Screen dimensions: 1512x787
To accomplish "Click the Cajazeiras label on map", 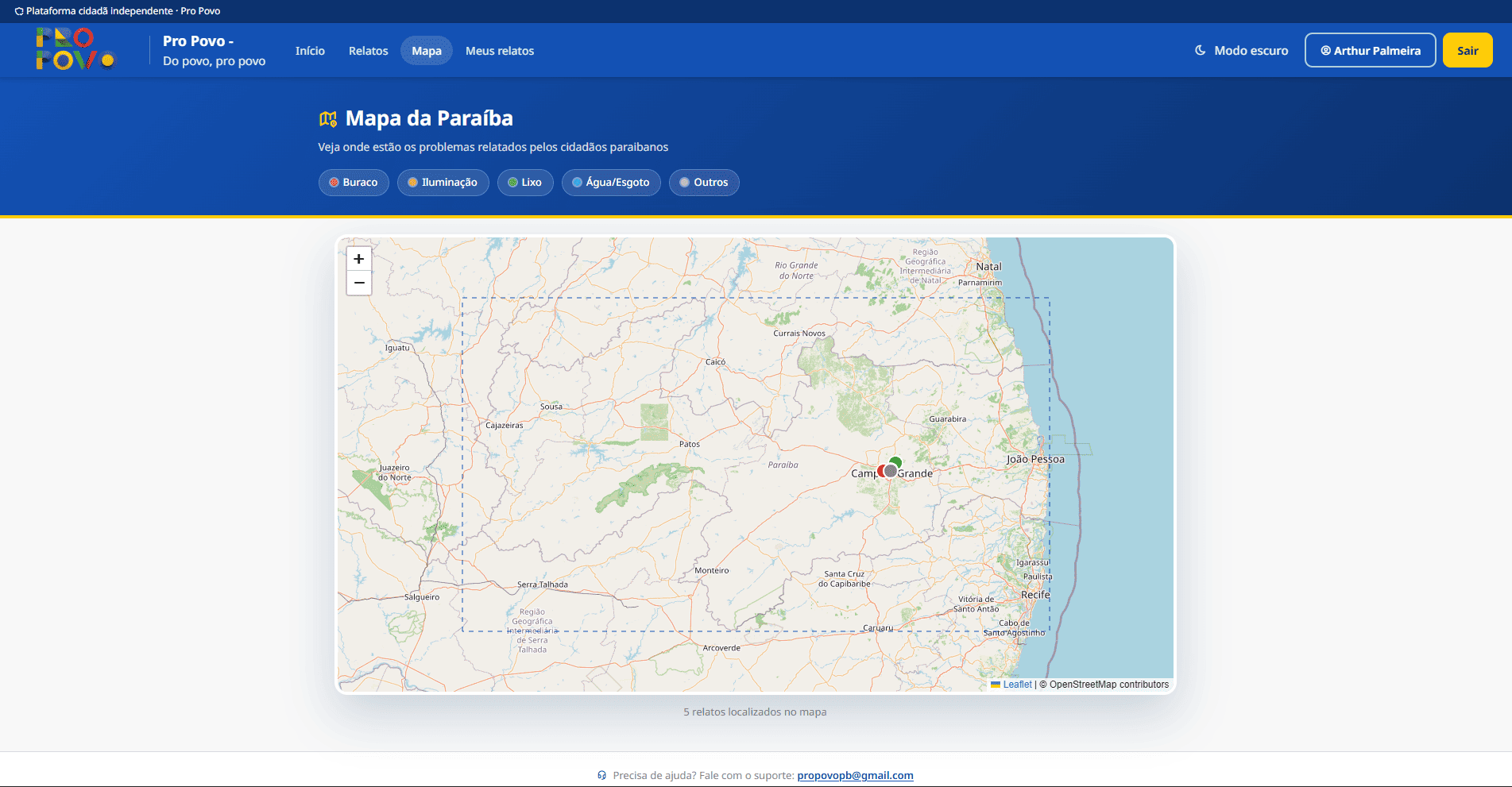I will tap(505, 426).
